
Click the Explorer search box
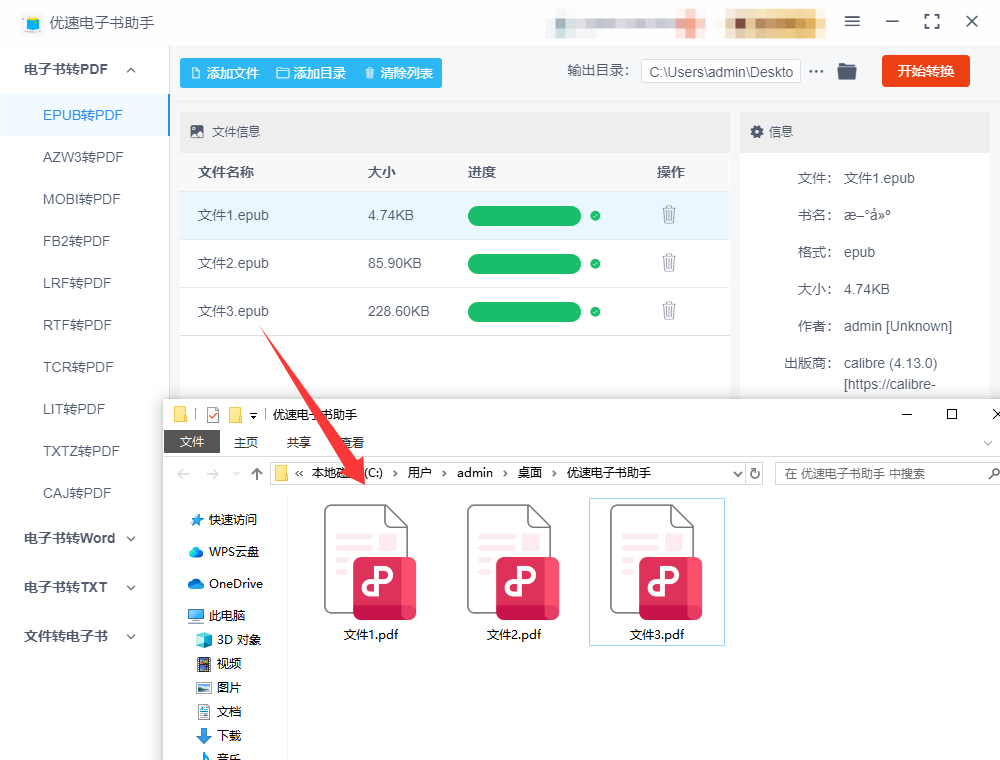[886, 474]
